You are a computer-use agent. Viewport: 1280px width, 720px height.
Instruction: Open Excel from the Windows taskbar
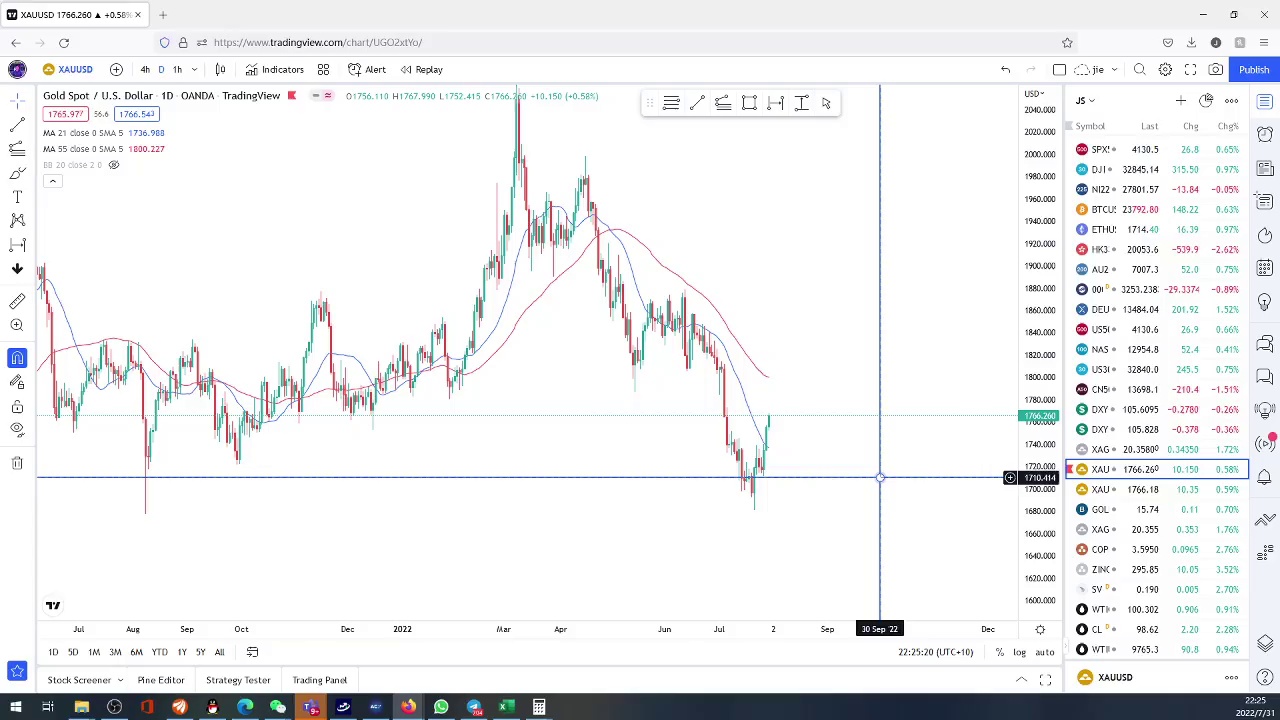pyautogui.click(x=506, y=708)
